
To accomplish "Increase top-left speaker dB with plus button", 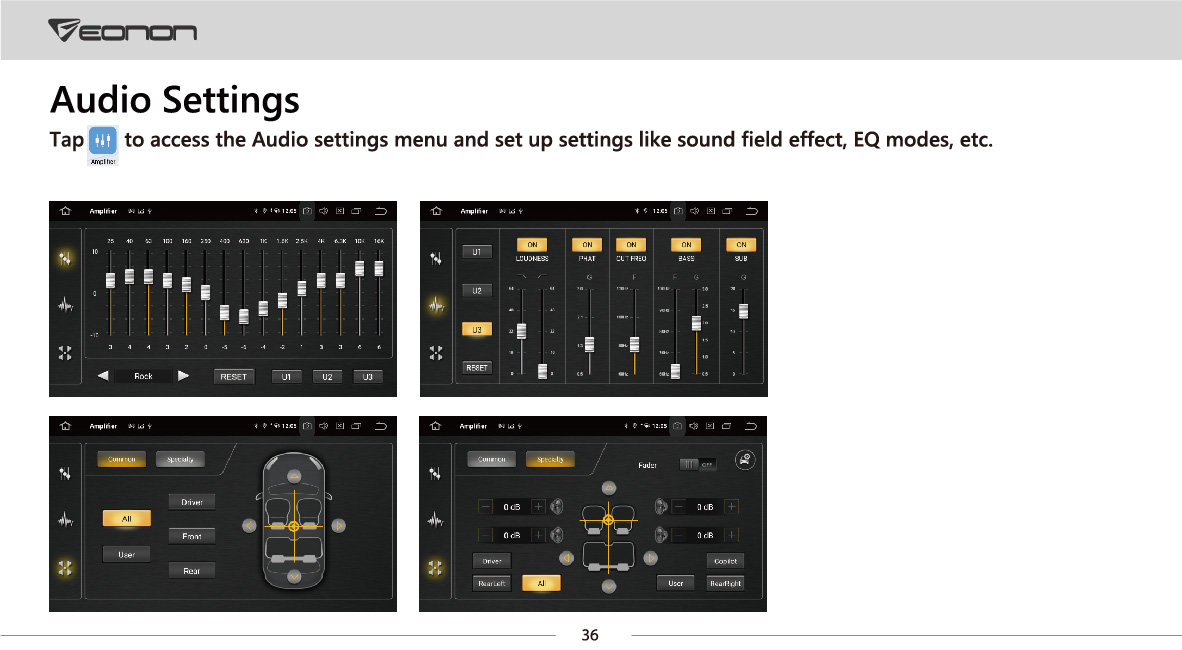I will click(x=538, y=507).
